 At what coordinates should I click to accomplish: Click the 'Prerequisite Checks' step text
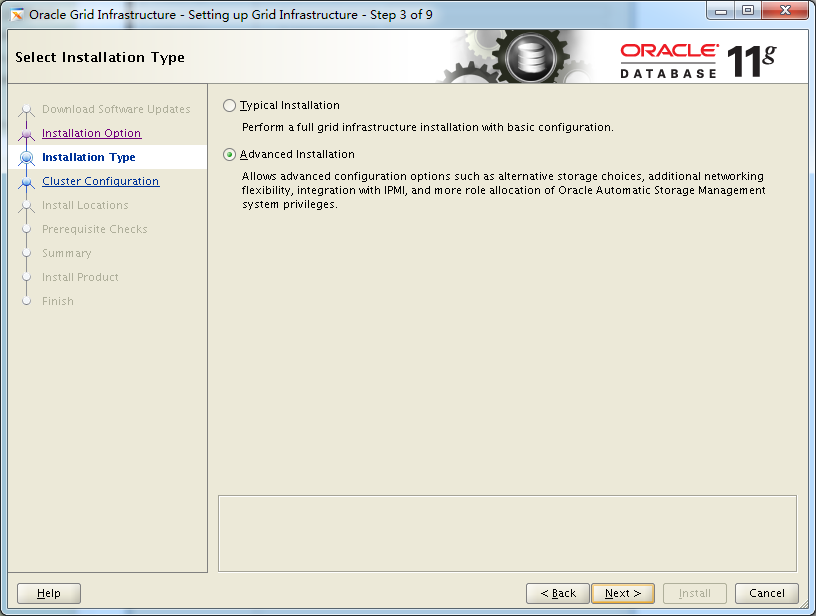[x=95, y=229]
